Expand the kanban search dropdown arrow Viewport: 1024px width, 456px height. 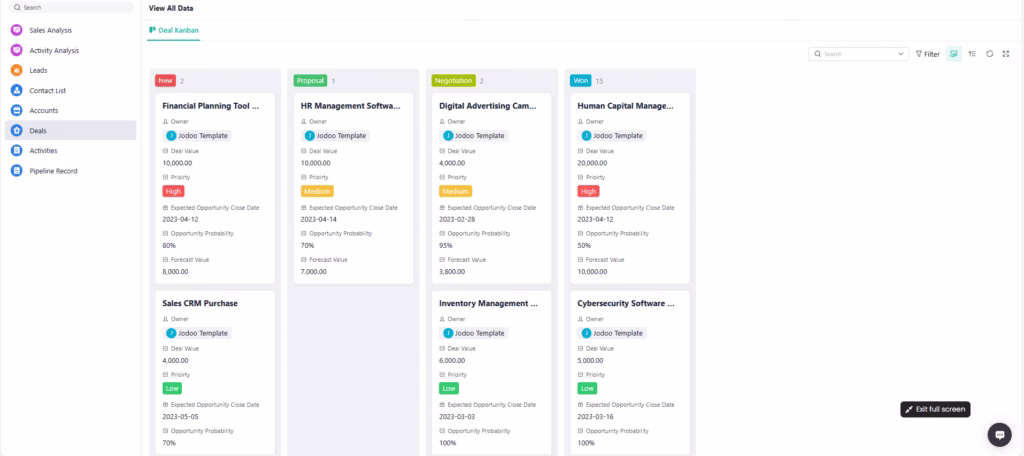coord(900,54)
